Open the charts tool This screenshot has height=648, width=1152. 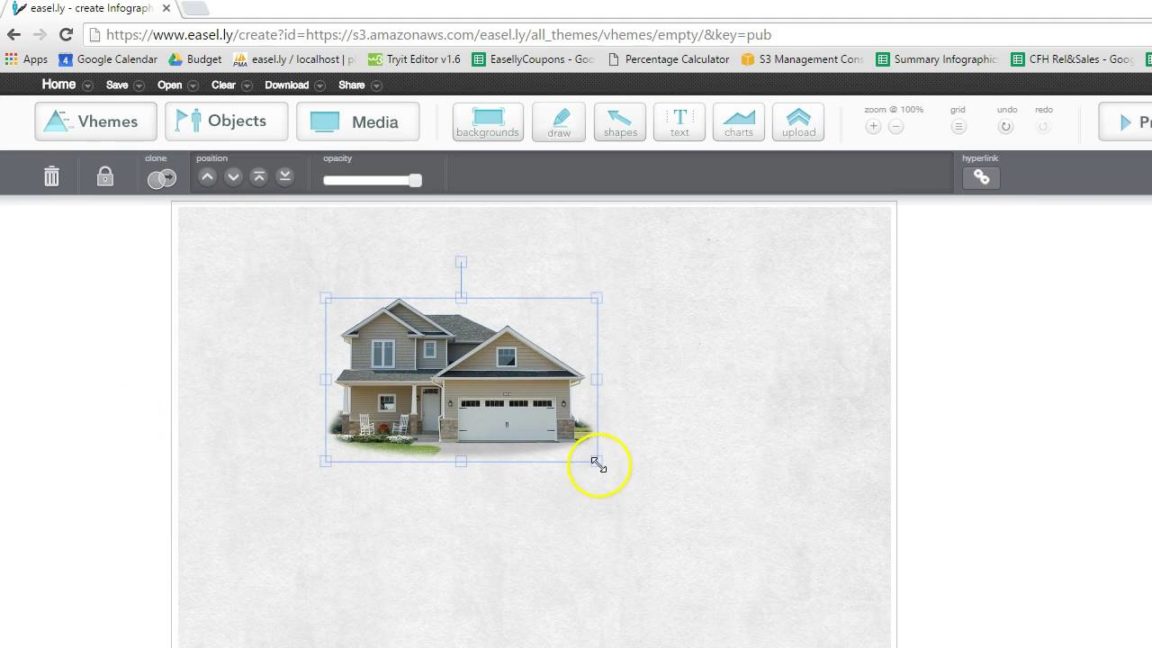pos(738,121)
